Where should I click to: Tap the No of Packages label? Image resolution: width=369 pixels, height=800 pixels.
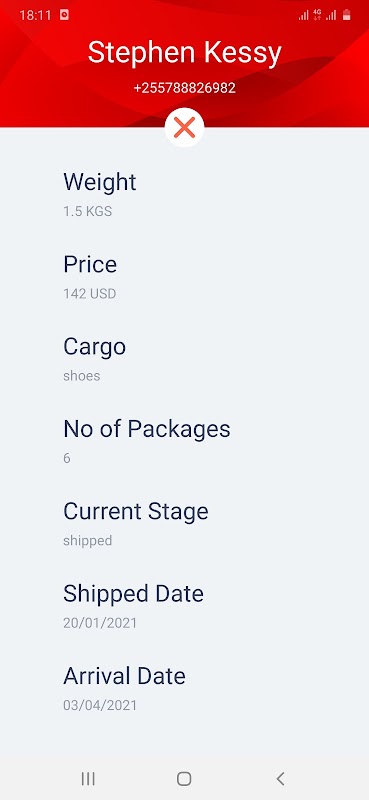point(146,429)
